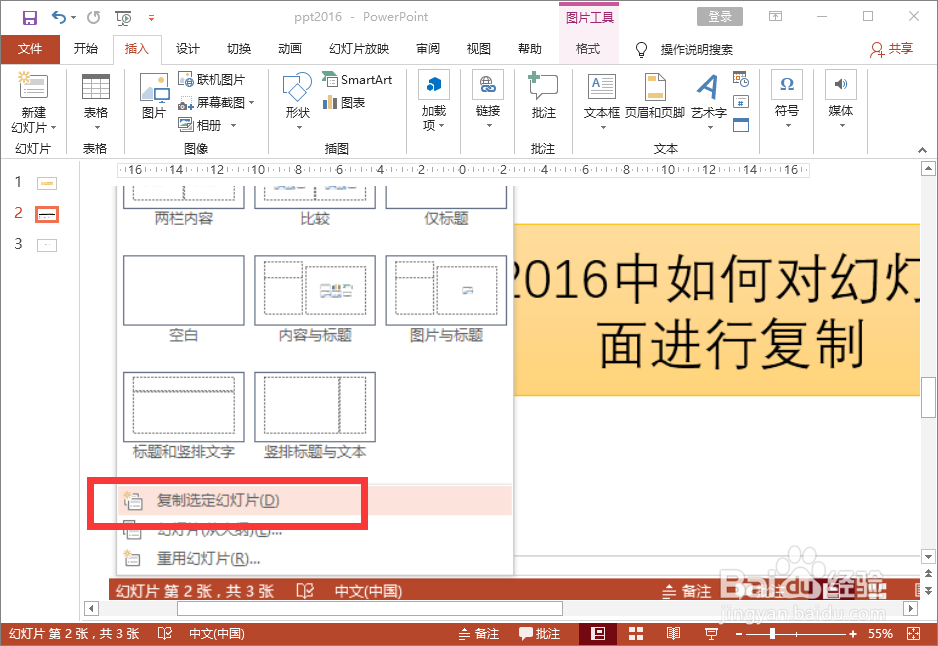This screenshot has height=646, width=938.
Task: Click the 操作说明搜索 search box
Action: (x=696, y=49)
